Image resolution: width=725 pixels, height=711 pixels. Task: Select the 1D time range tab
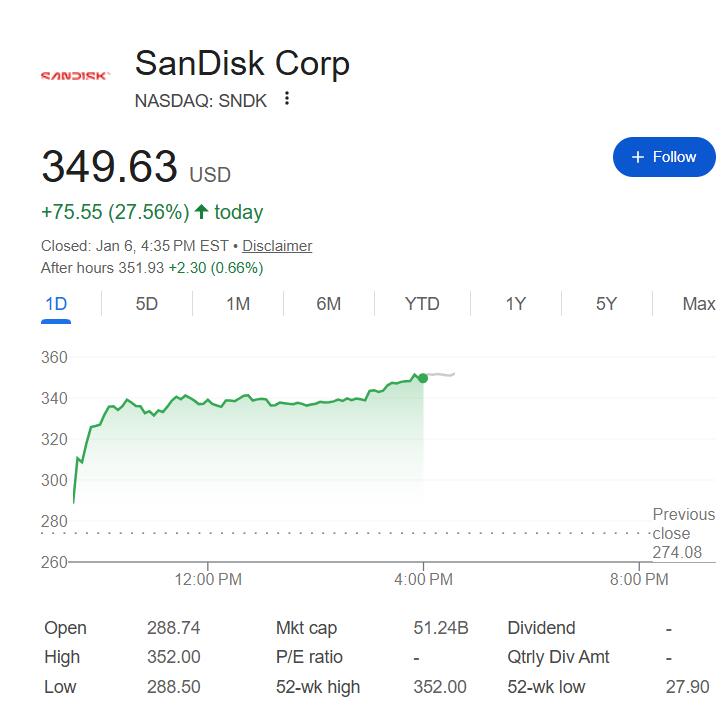[x=56, y=304]
